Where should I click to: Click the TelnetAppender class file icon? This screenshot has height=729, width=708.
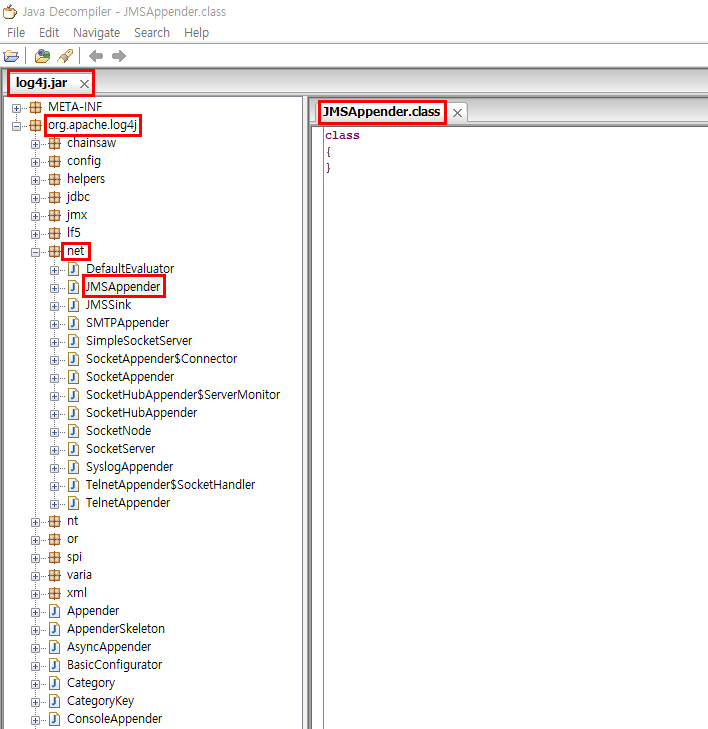click(73, 503)
